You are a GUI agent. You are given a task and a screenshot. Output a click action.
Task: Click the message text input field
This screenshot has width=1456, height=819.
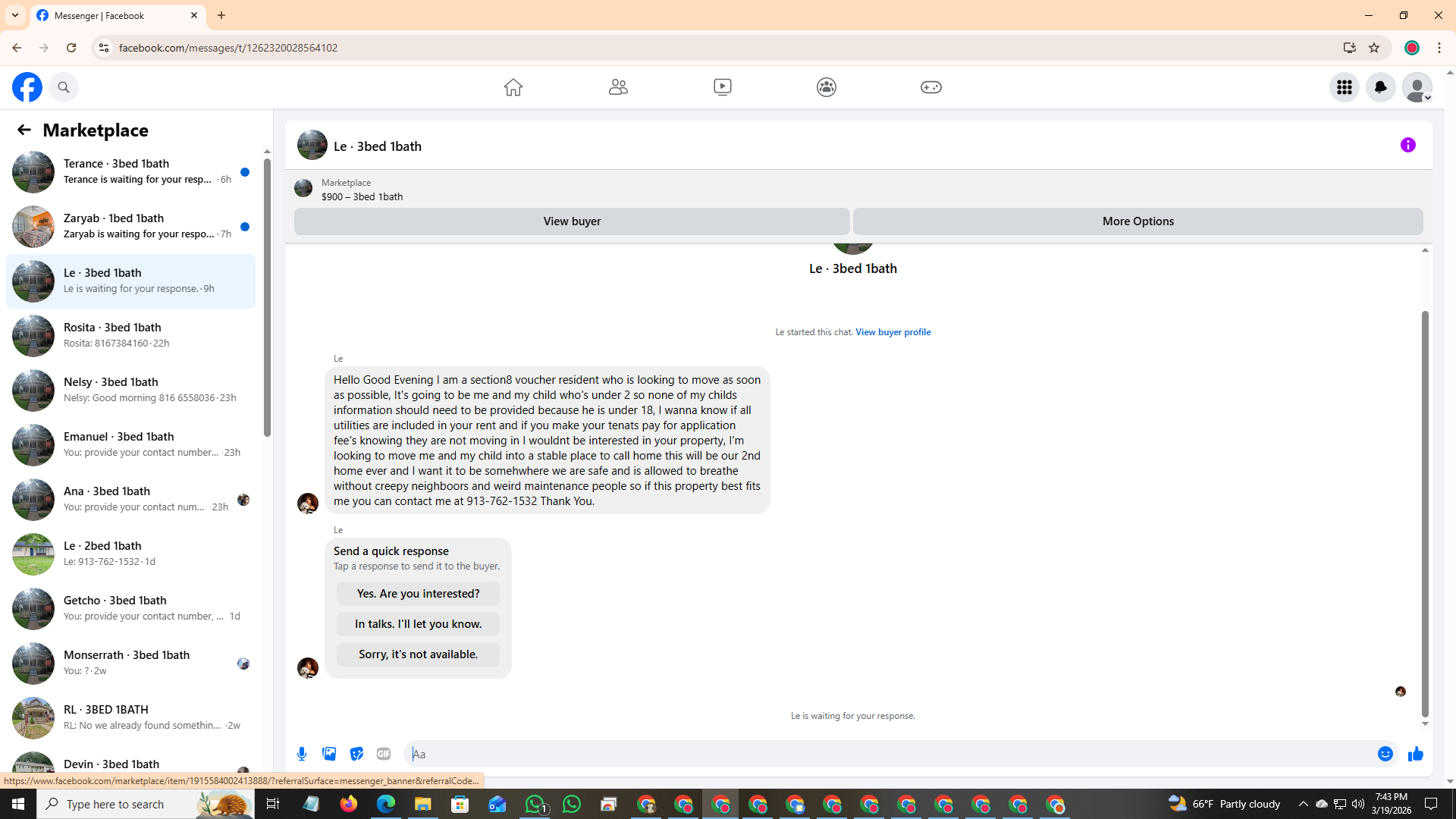click(x=887, y=754)
